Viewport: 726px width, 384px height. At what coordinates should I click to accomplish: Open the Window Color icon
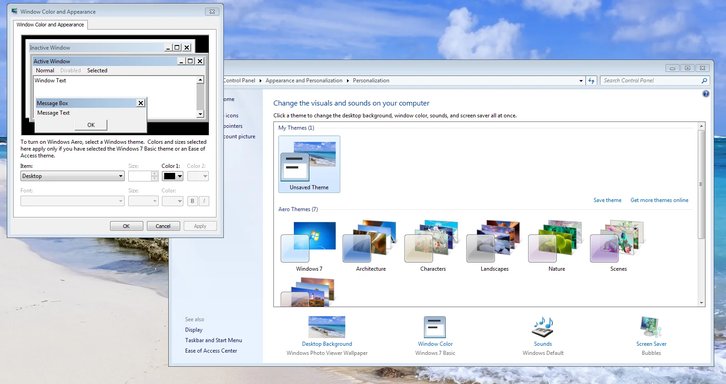435,327
